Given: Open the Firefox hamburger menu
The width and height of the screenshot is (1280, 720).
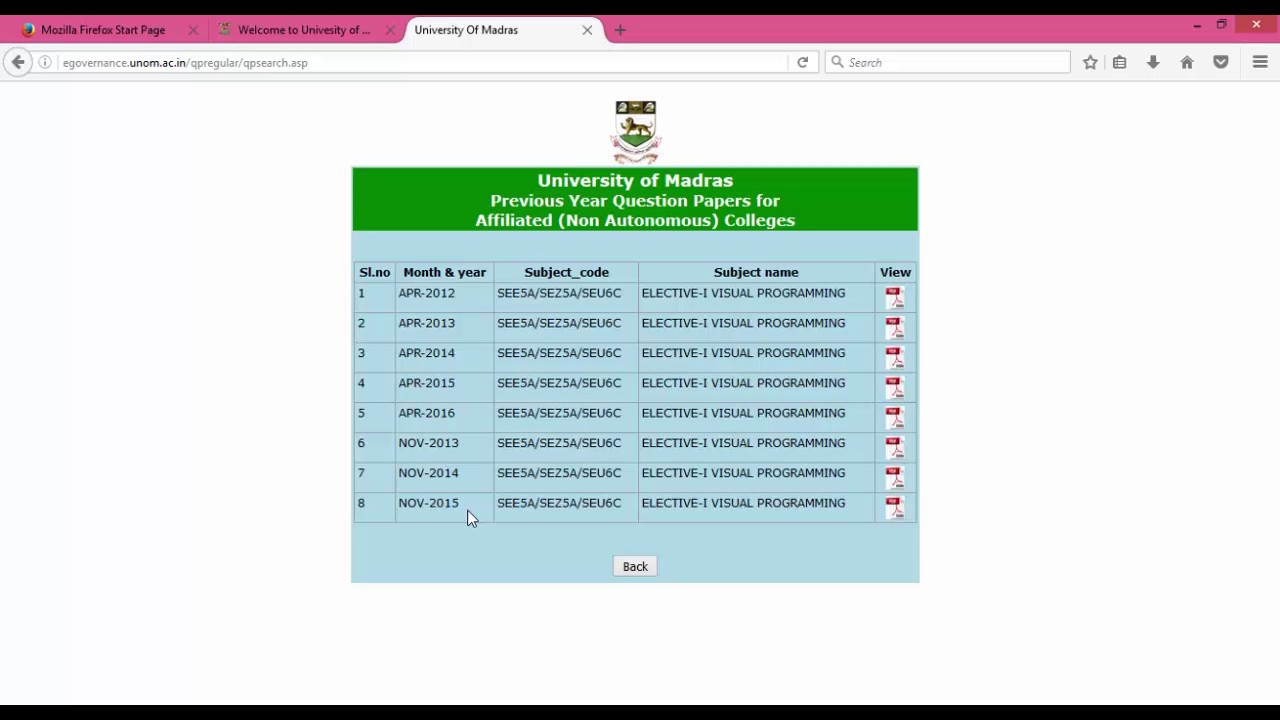Looking at the screenshot, I should click(x=1260, y=62).
